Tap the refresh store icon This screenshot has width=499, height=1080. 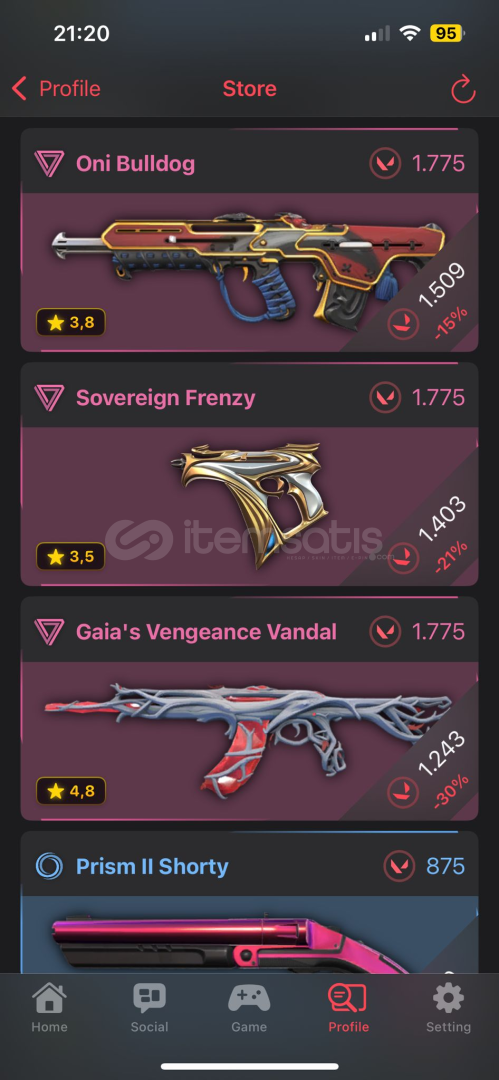(x=463, y=90)
